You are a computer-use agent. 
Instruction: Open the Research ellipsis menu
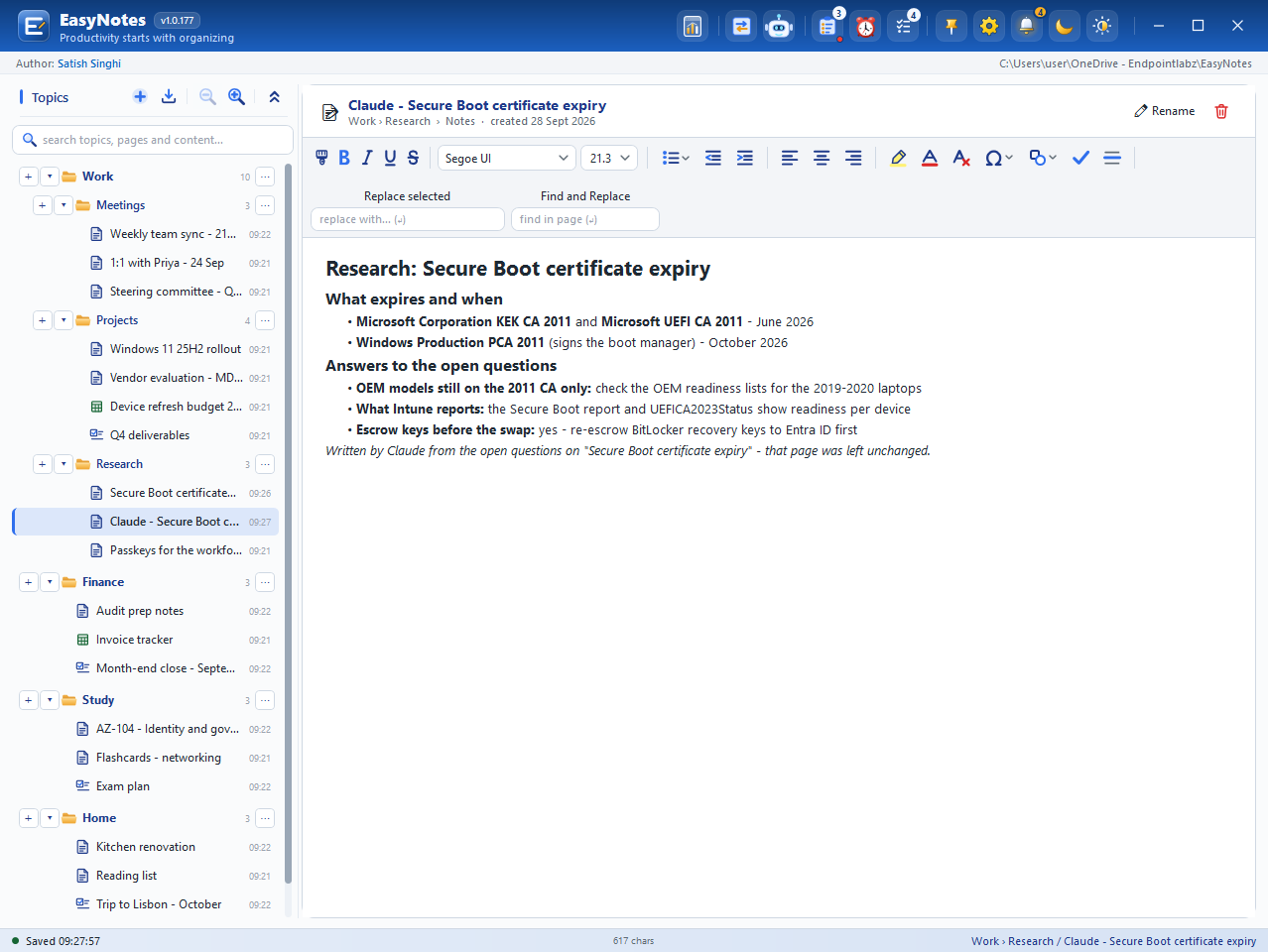(265, 464)
